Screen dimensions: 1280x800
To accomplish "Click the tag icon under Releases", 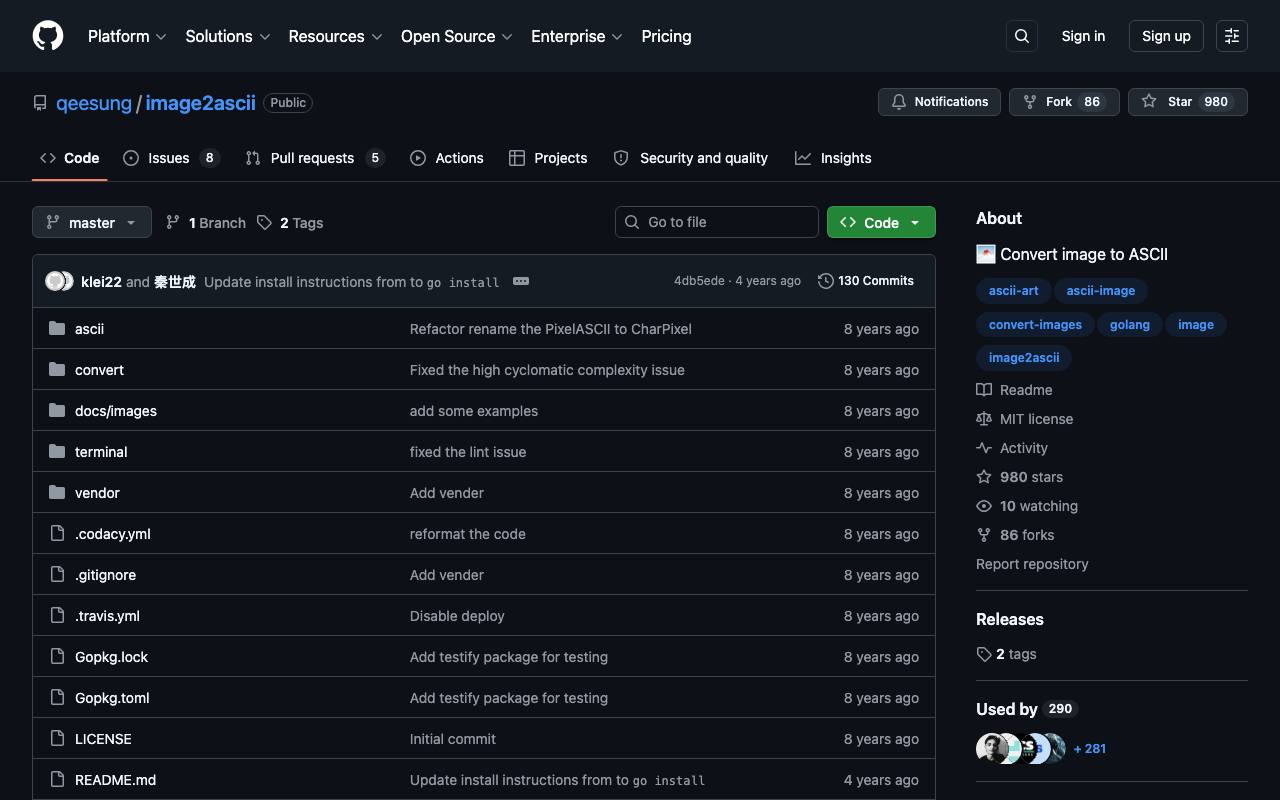I will click(x=984, y=654).
